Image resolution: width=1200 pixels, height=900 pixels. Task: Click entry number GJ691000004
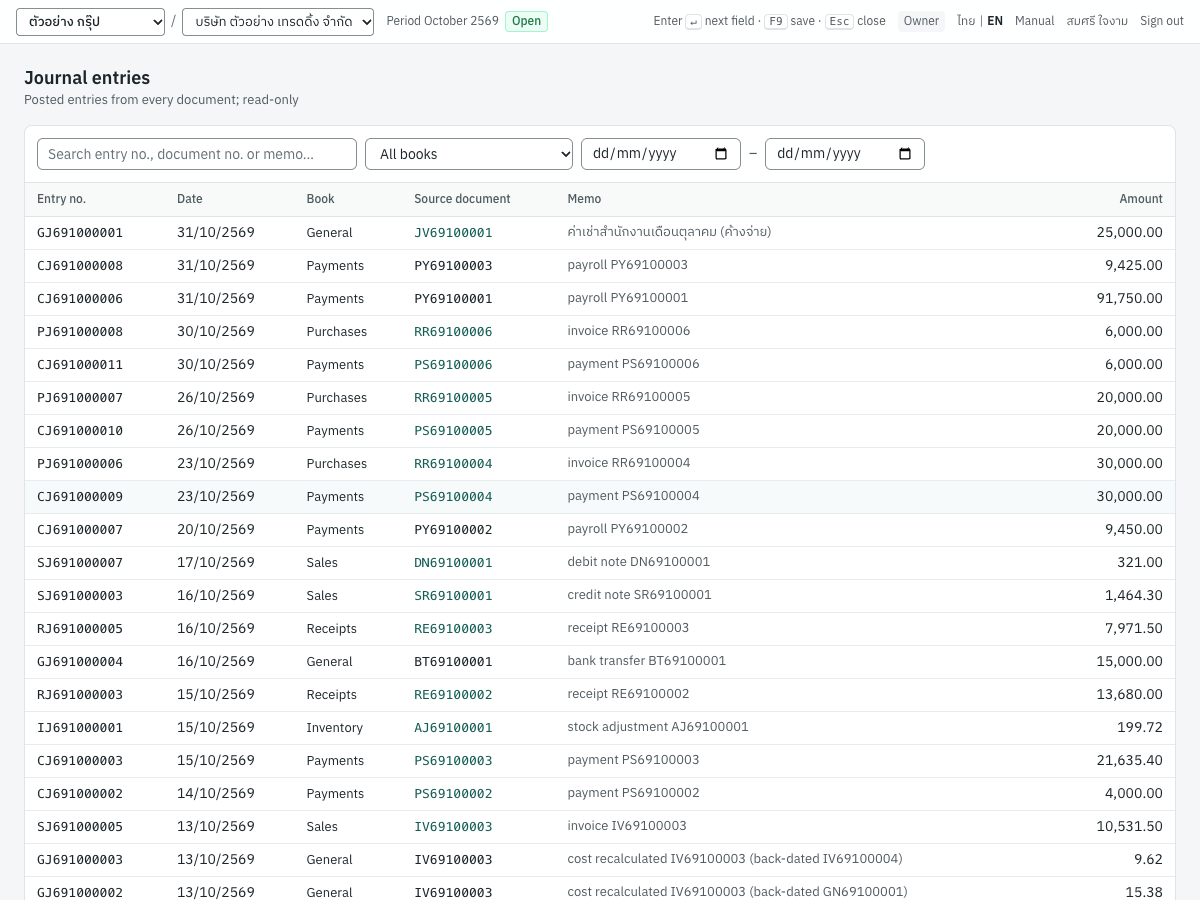pos(80,662)
